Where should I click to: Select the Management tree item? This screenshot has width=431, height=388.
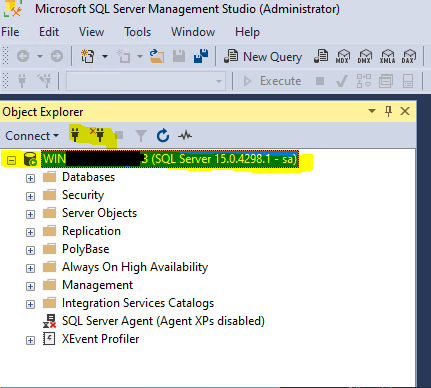point(97,285)
